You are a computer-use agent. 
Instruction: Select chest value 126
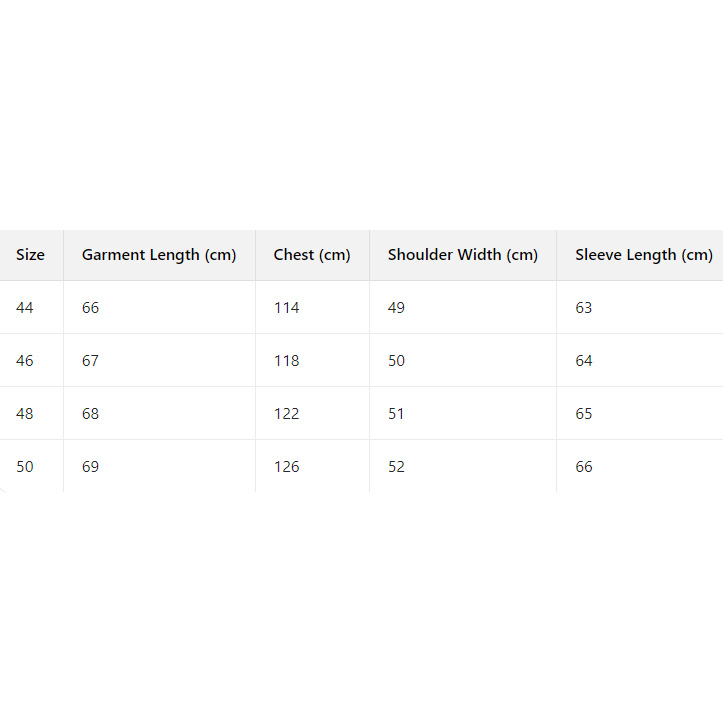point(287,467)
